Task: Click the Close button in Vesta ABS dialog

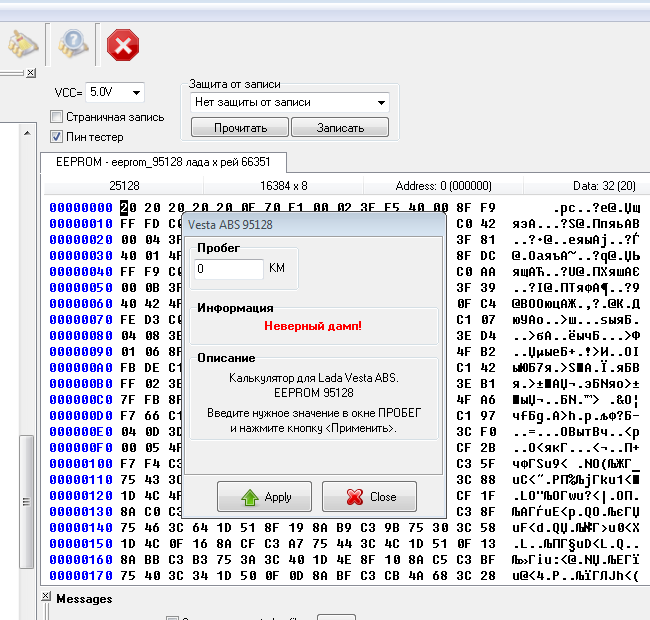Action: [x=369, y=496]
